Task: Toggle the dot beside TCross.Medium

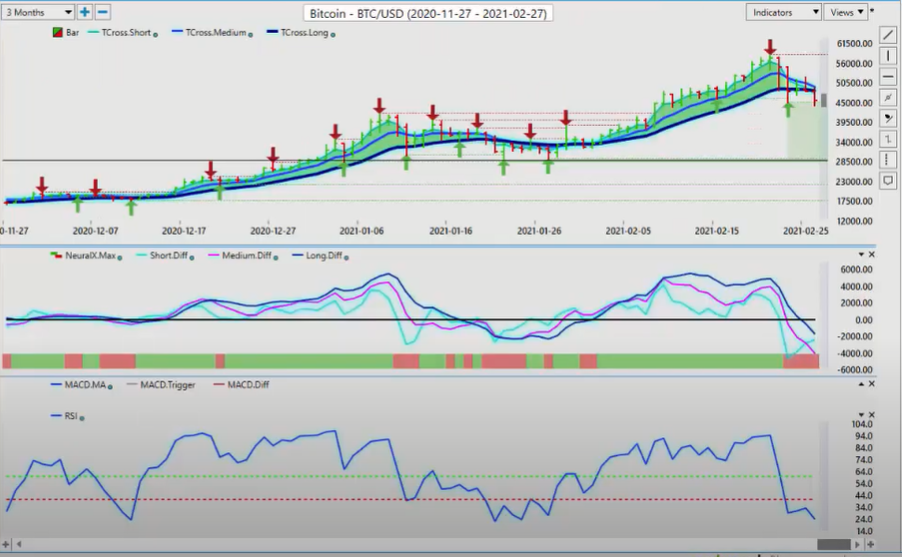Action: (x=250, y=35)
